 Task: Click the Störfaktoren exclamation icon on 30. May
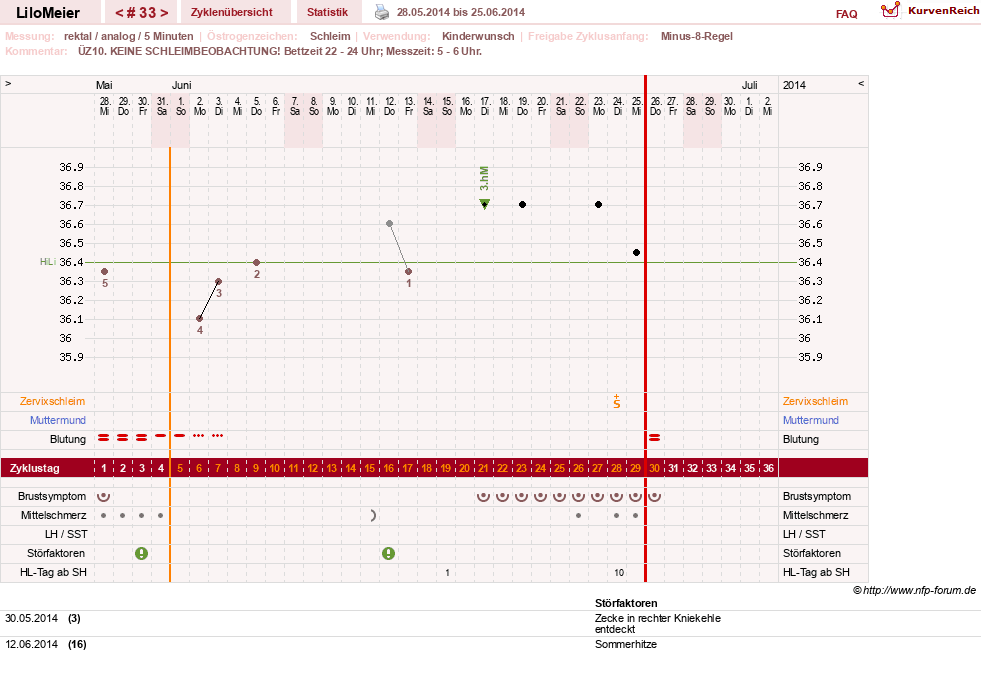[141, 553]
